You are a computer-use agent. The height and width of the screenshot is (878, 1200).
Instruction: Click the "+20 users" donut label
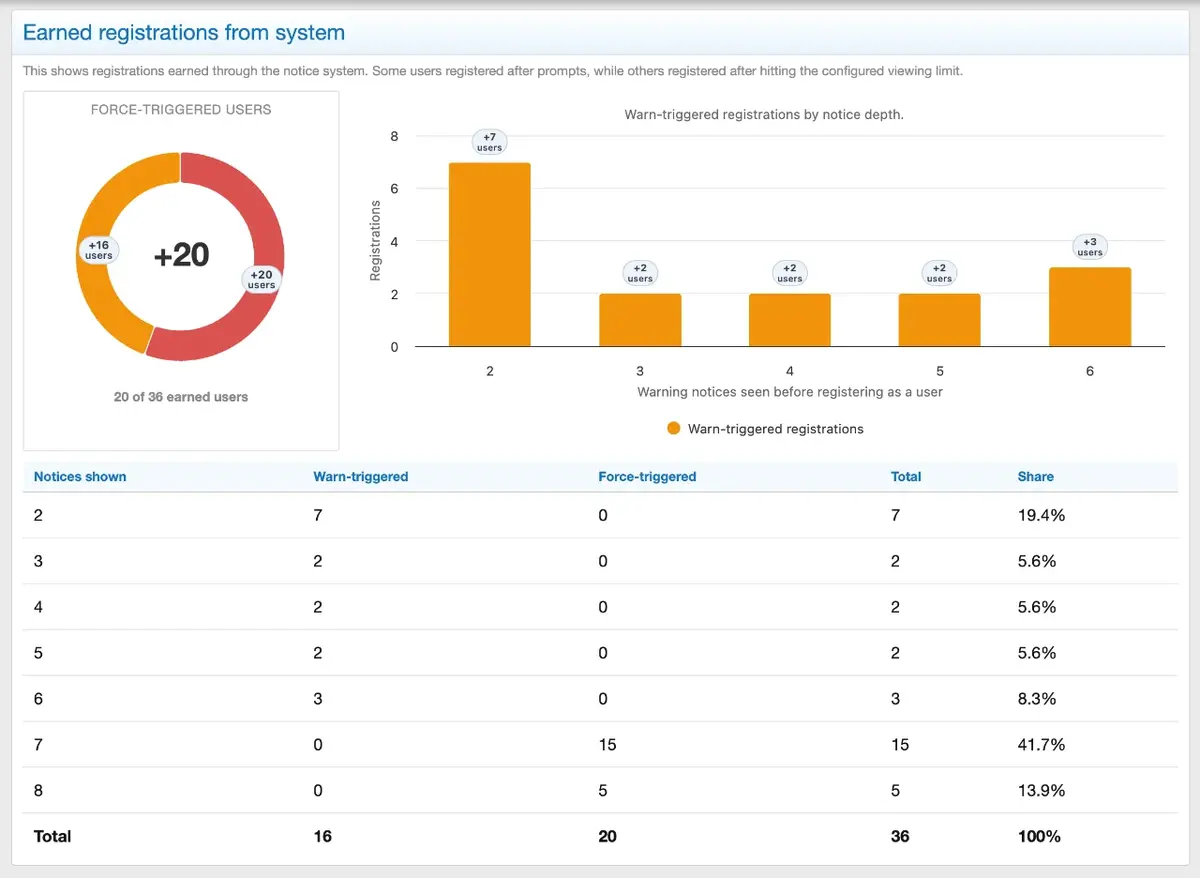261,280
